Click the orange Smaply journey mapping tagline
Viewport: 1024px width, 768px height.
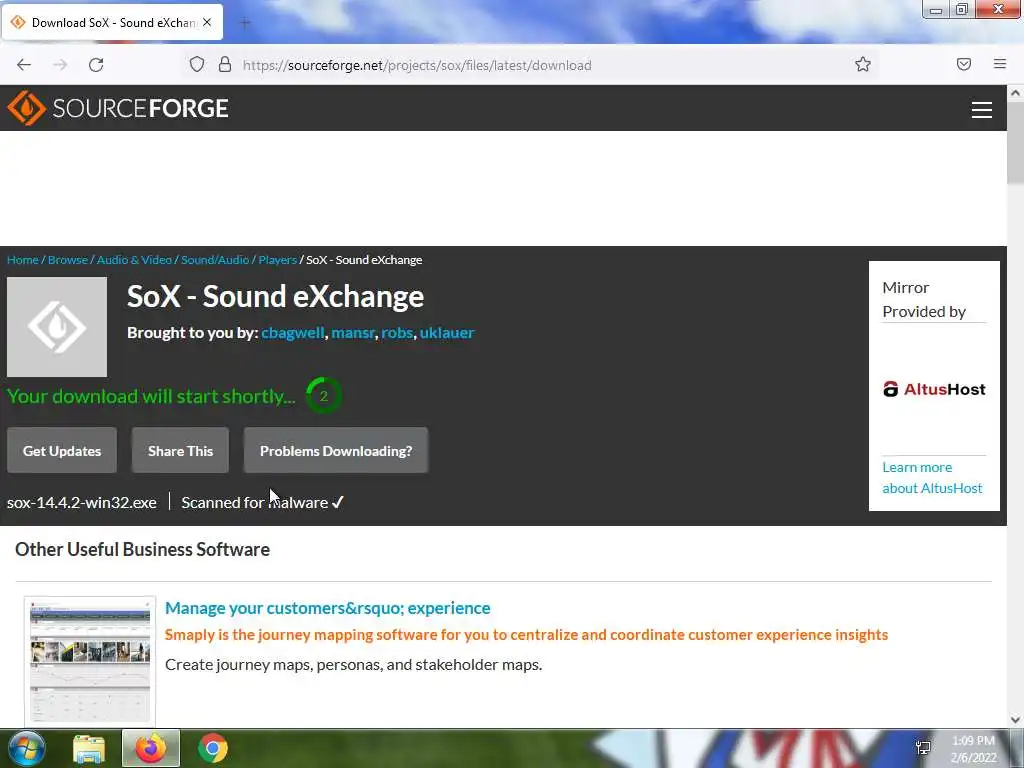pyautogui.click(x=526, y=635)
